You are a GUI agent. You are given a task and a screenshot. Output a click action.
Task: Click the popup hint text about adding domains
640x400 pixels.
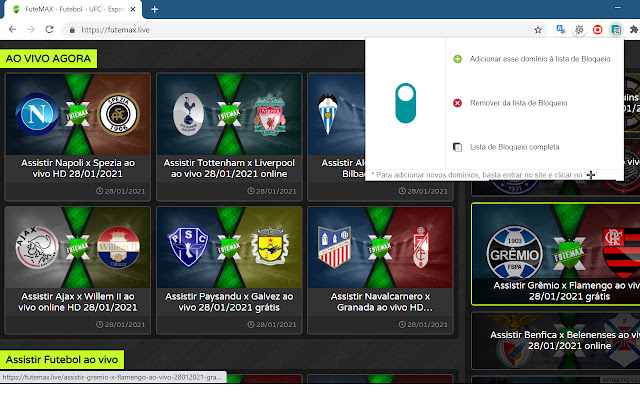tap(484, 175)
